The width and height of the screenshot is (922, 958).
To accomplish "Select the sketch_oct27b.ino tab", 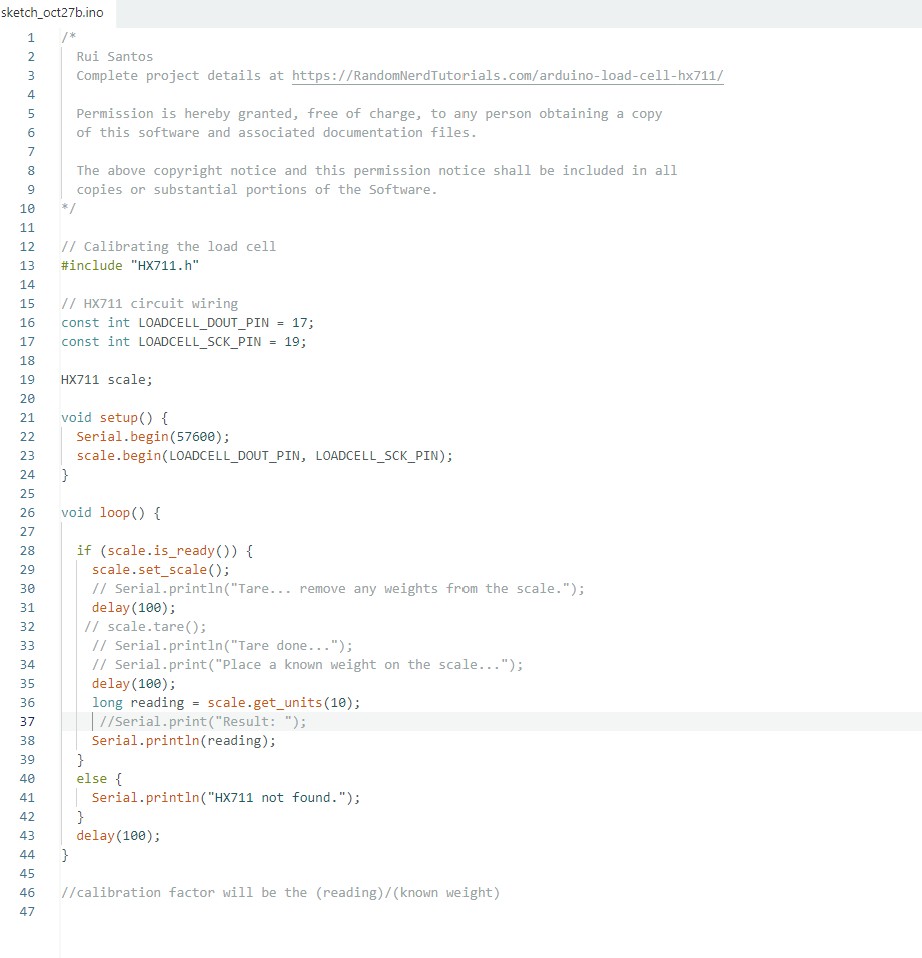I will click(58, 14).
